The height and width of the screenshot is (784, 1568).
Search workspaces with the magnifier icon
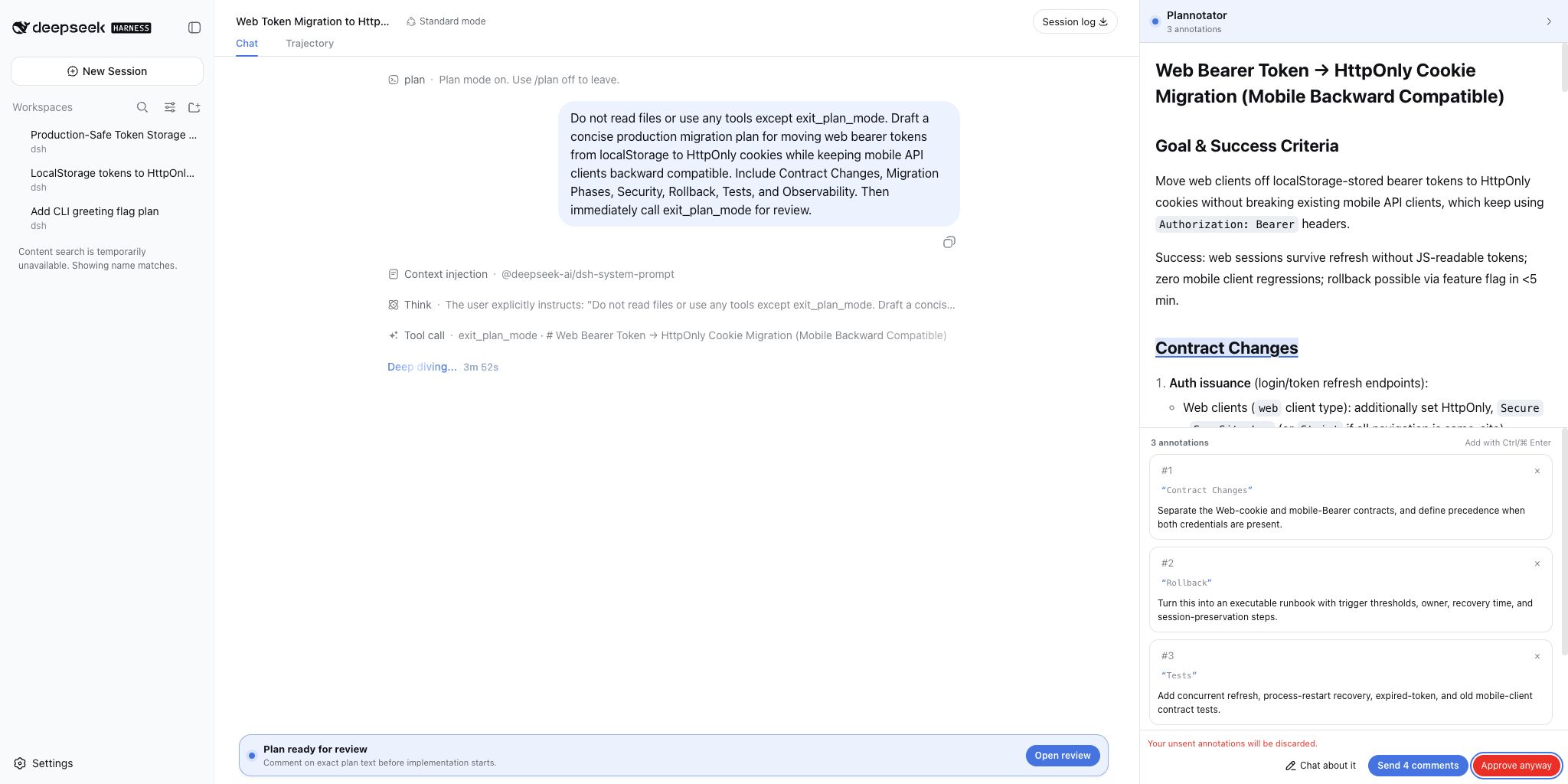tap(142, 107)
